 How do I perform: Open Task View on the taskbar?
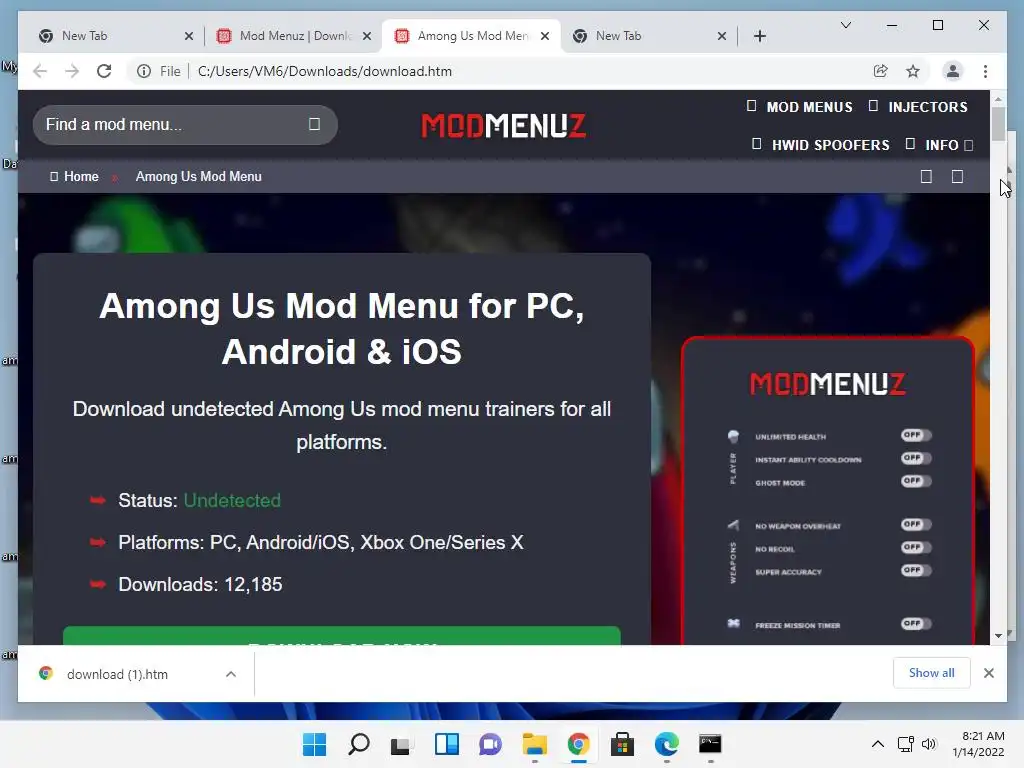400,745
